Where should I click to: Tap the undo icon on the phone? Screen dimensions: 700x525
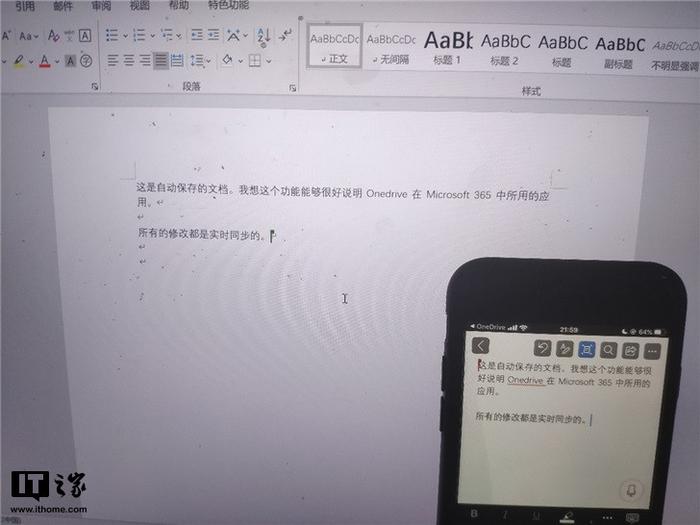542,347
